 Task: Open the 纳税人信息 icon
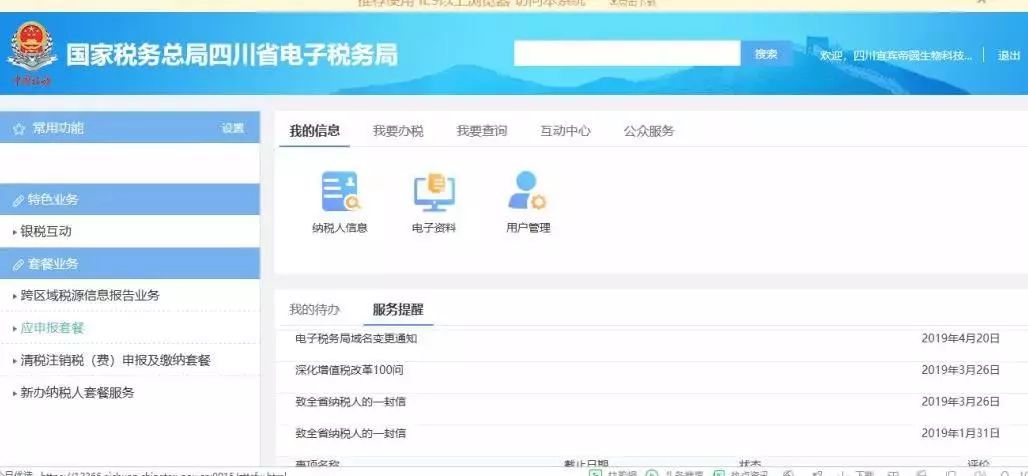pos(340,202)
